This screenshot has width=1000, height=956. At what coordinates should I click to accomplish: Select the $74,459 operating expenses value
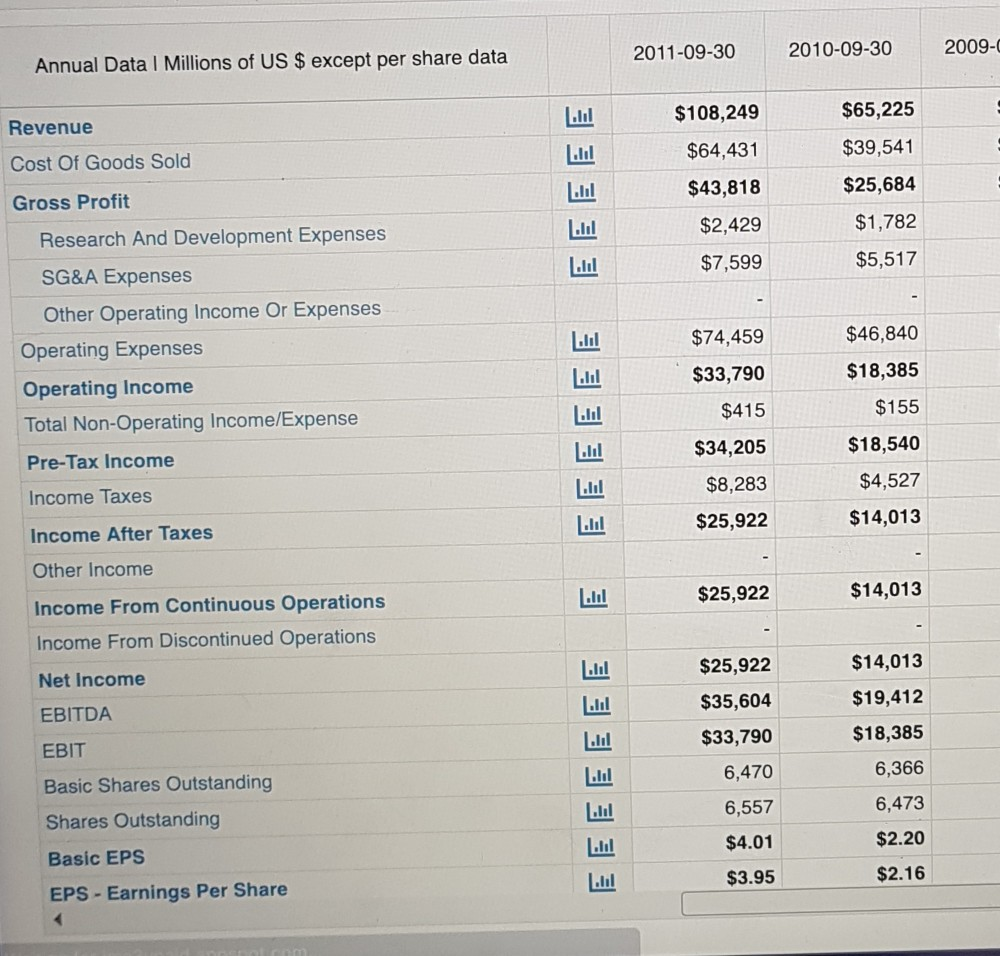pyautogui.click(x=728, y=337)
